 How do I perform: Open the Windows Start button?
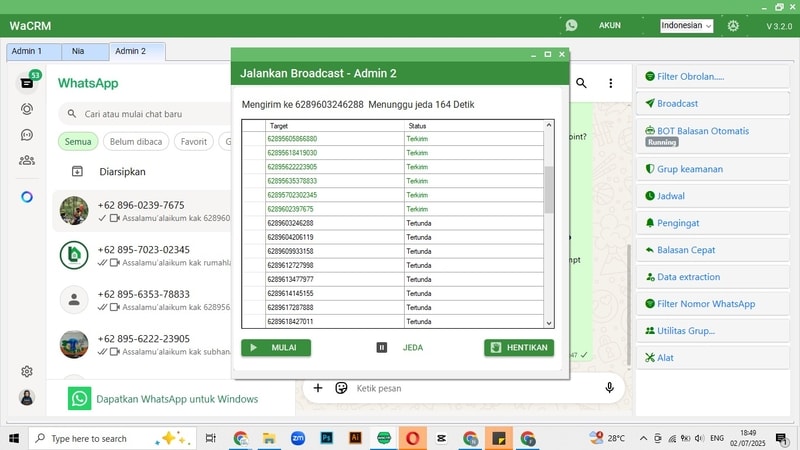(14, 438)
